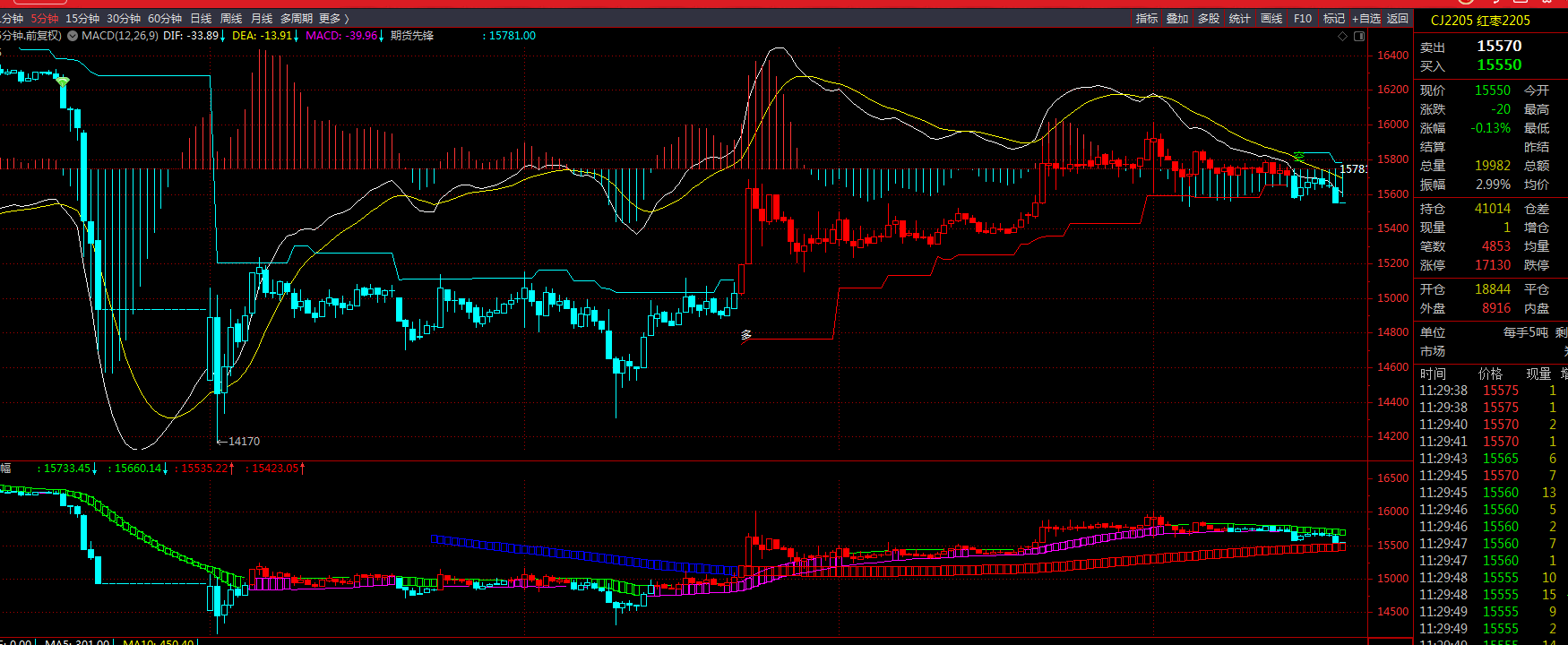Toggle the side panel layout icon
Screen dimensions: 1568x645
tap(1359, 36)
